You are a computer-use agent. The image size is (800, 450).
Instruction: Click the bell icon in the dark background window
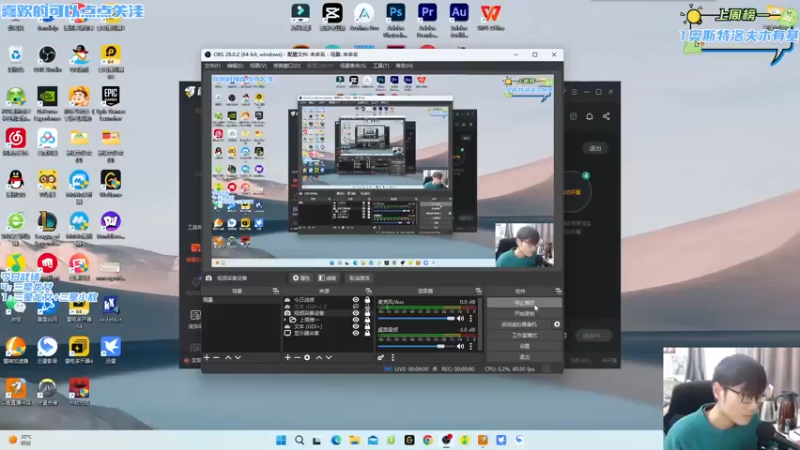589,116
